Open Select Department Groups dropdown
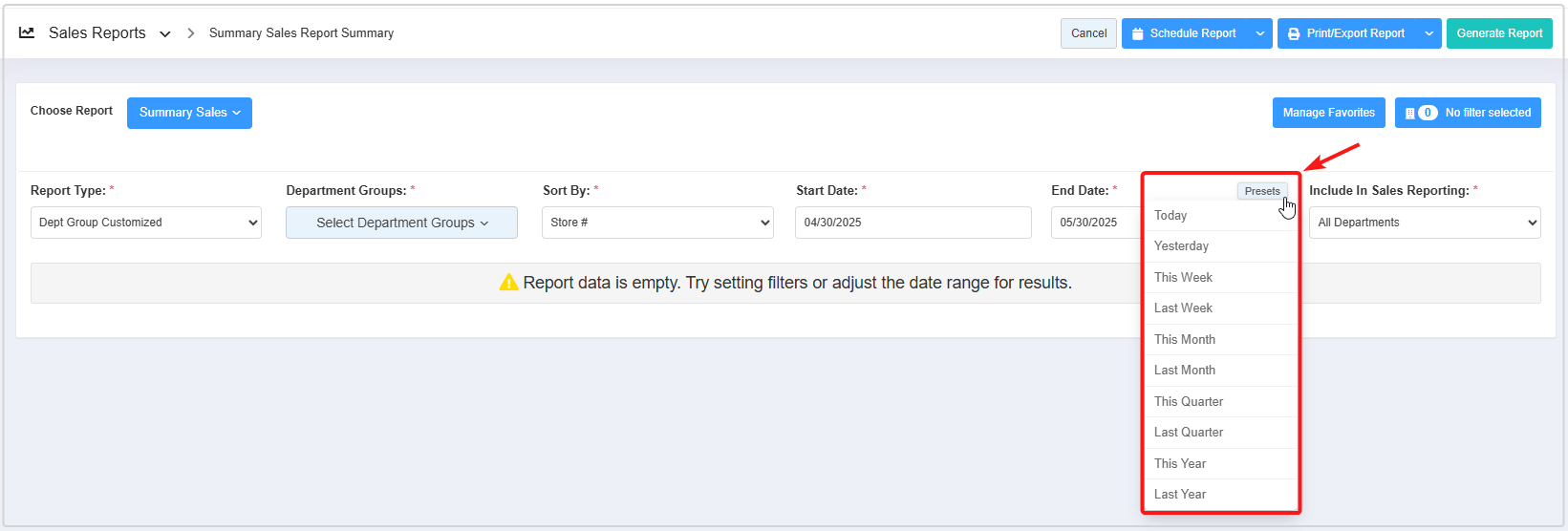This screenshot has width=1568, height=531. tap(401, 223)
